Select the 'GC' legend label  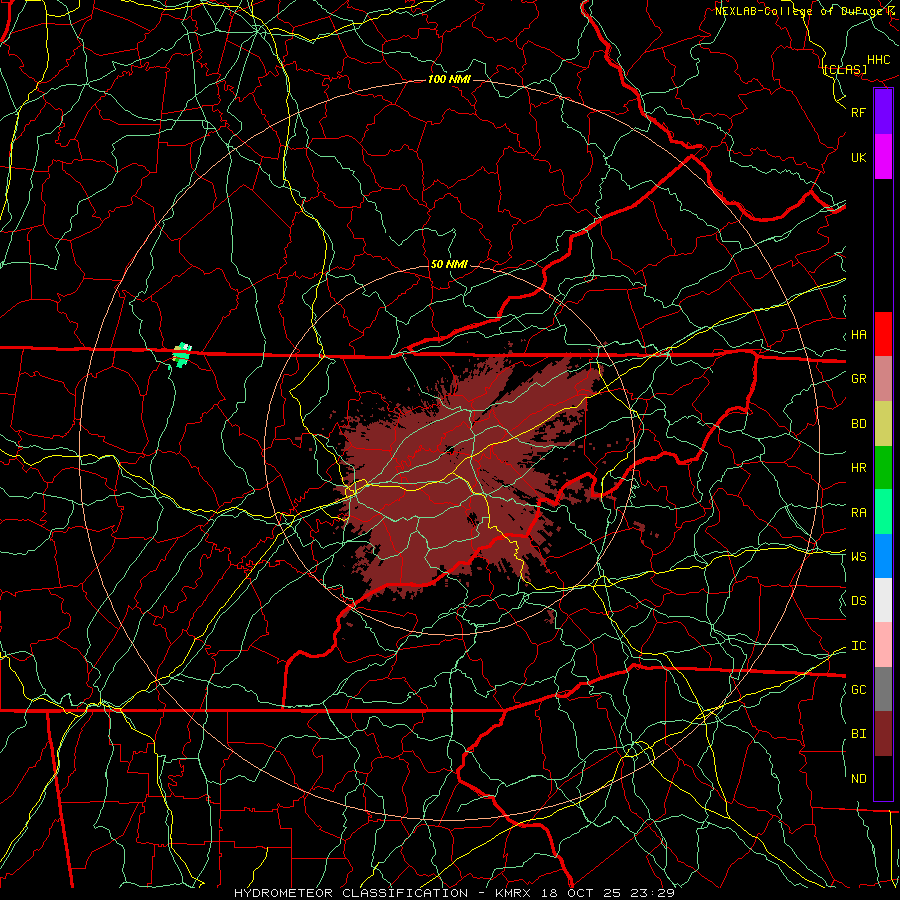point(859,689)
